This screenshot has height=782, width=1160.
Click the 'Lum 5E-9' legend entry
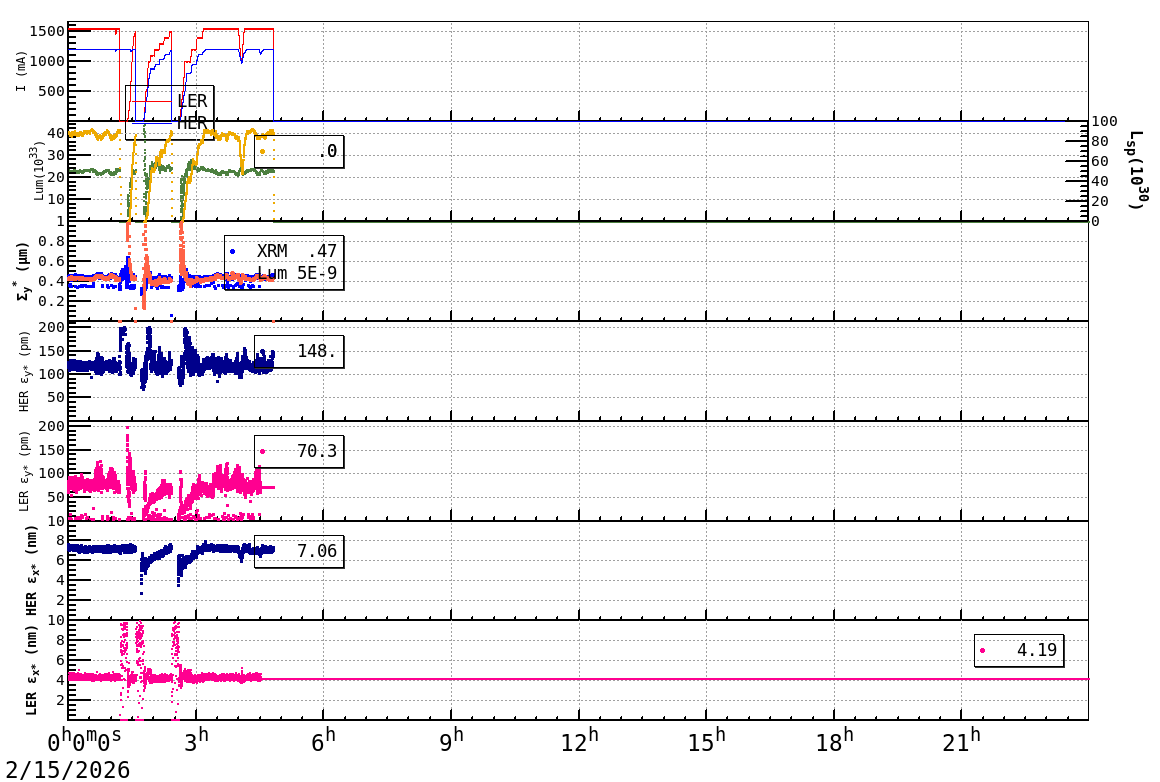pos(297,273)
